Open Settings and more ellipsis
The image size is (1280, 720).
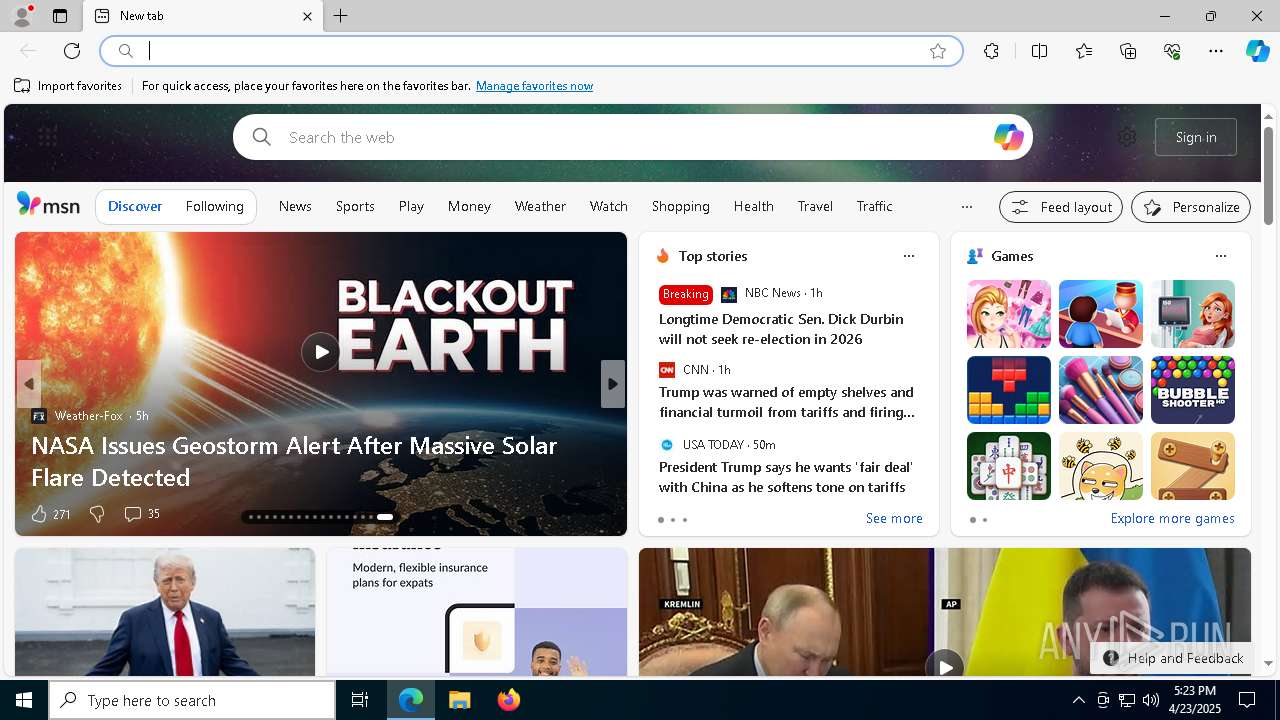[1216, 51]
